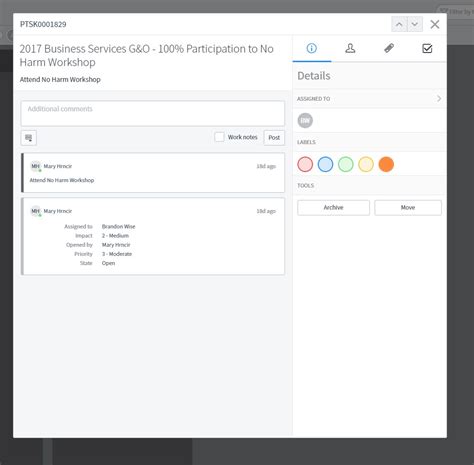Apply the green label
The image size is (474, 465).
[346, 164]
